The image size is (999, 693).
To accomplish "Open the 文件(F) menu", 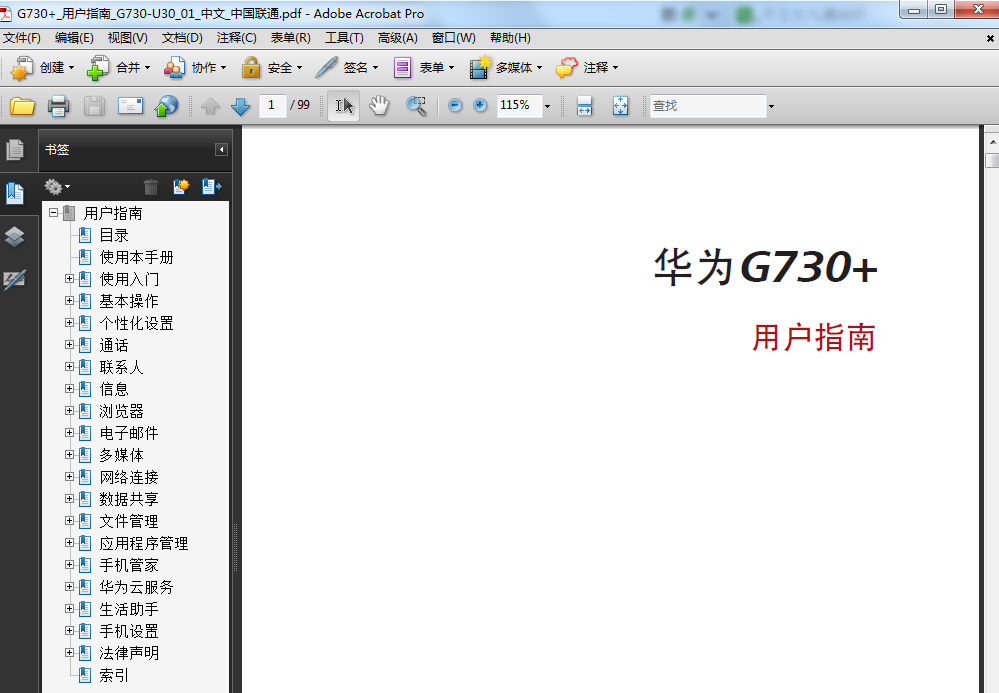I will pyautogui.click(x=22, y=38).
